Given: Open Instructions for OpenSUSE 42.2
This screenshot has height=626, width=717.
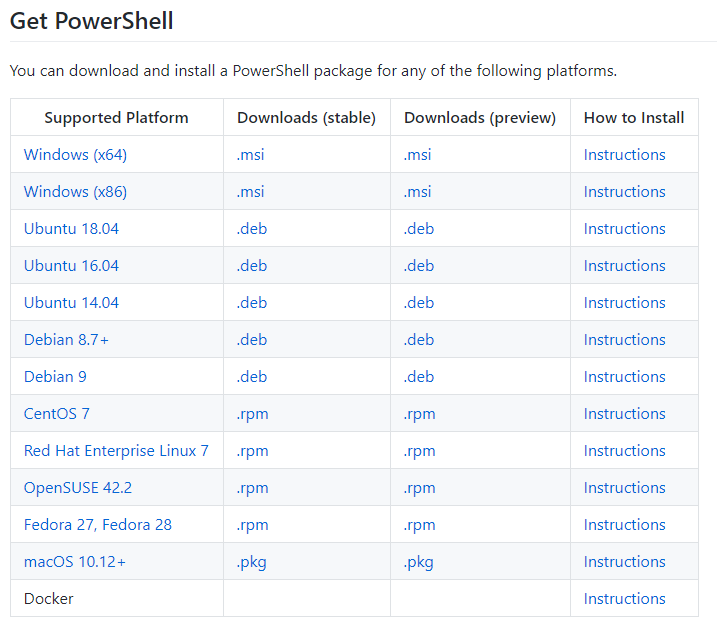Looking at the screenshot, I should pyautogui.click(x=625, y=488).
